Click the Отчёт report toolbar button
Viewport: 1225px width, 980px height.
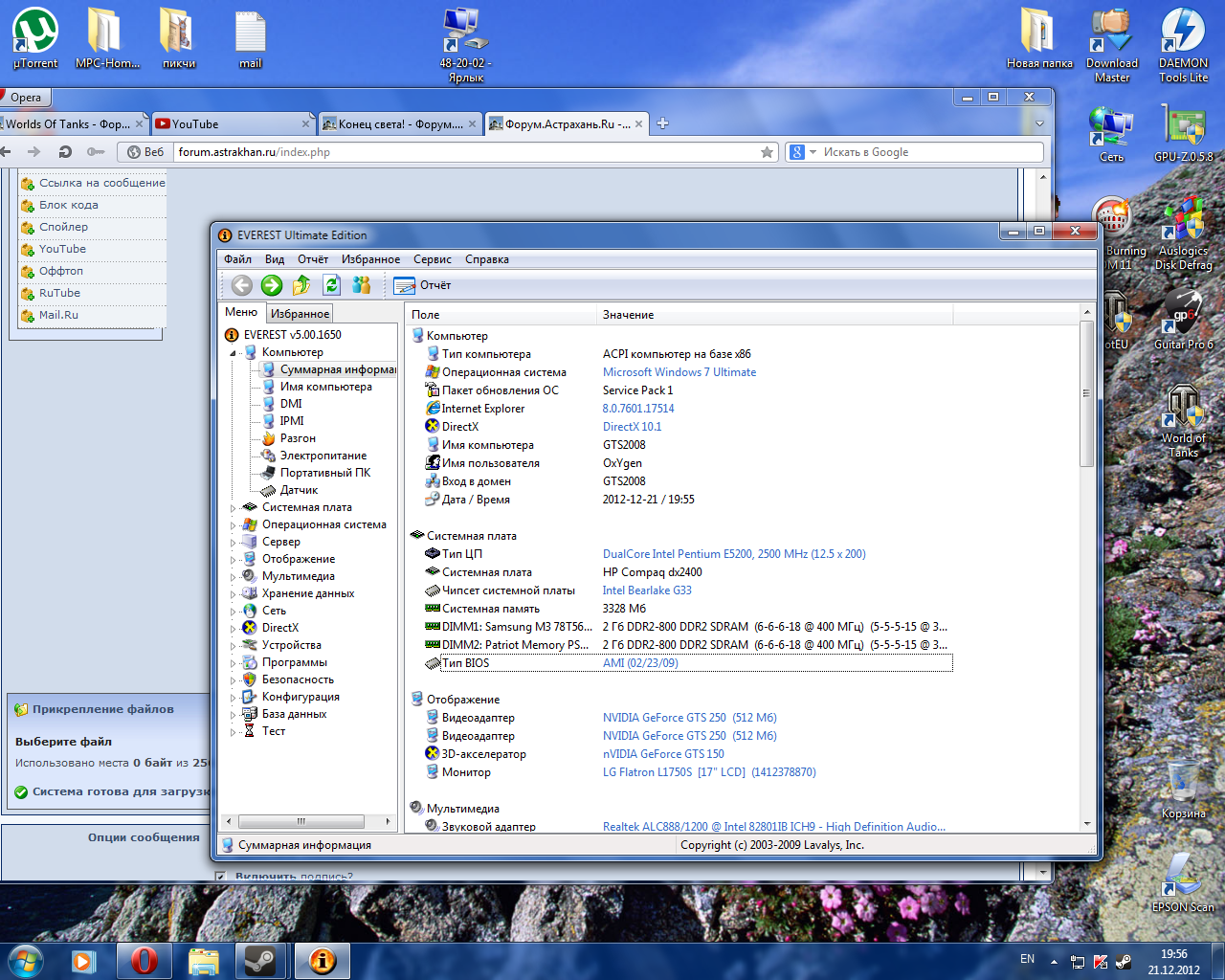click(x=422, y=285)
